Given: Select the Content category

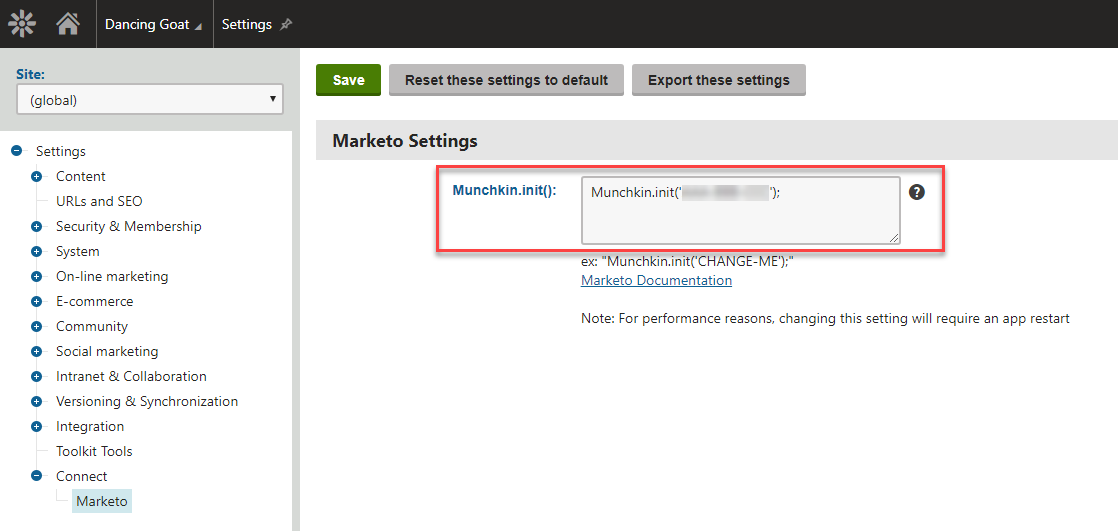Looking at the screenshot, I should point(81,176).
